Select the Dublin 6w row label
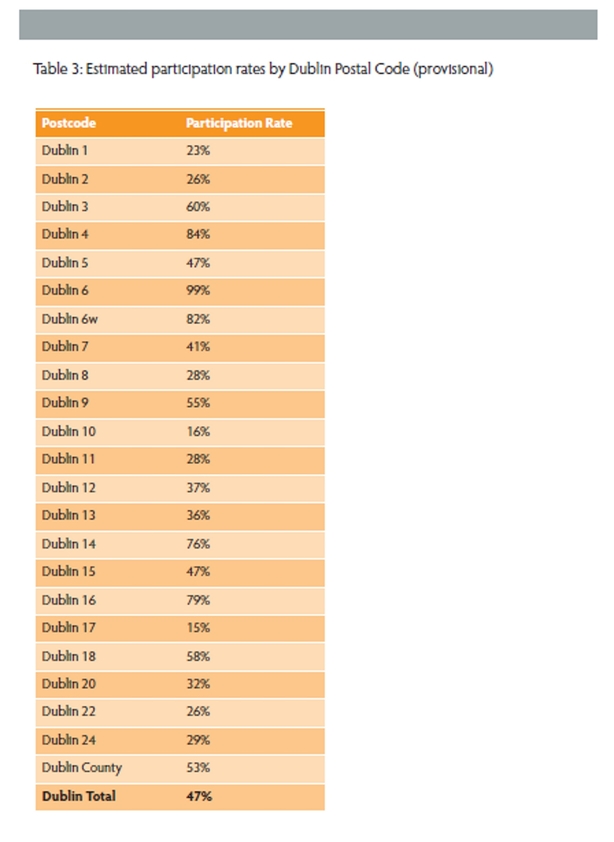614x842 pixels. tap(70, 319)
